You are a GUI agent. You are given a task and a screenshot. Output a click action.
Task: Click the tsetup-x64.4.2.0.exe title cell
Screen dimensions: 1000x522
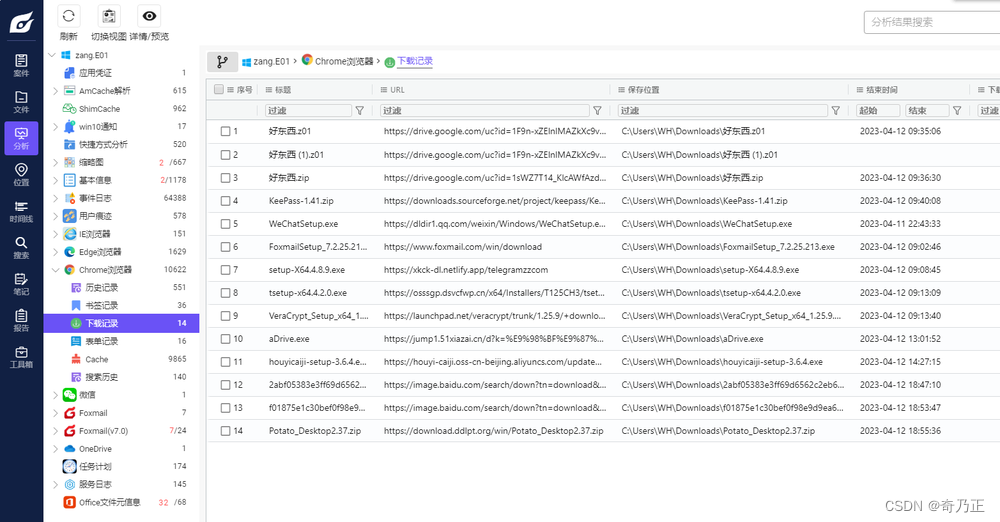[307, 293]
